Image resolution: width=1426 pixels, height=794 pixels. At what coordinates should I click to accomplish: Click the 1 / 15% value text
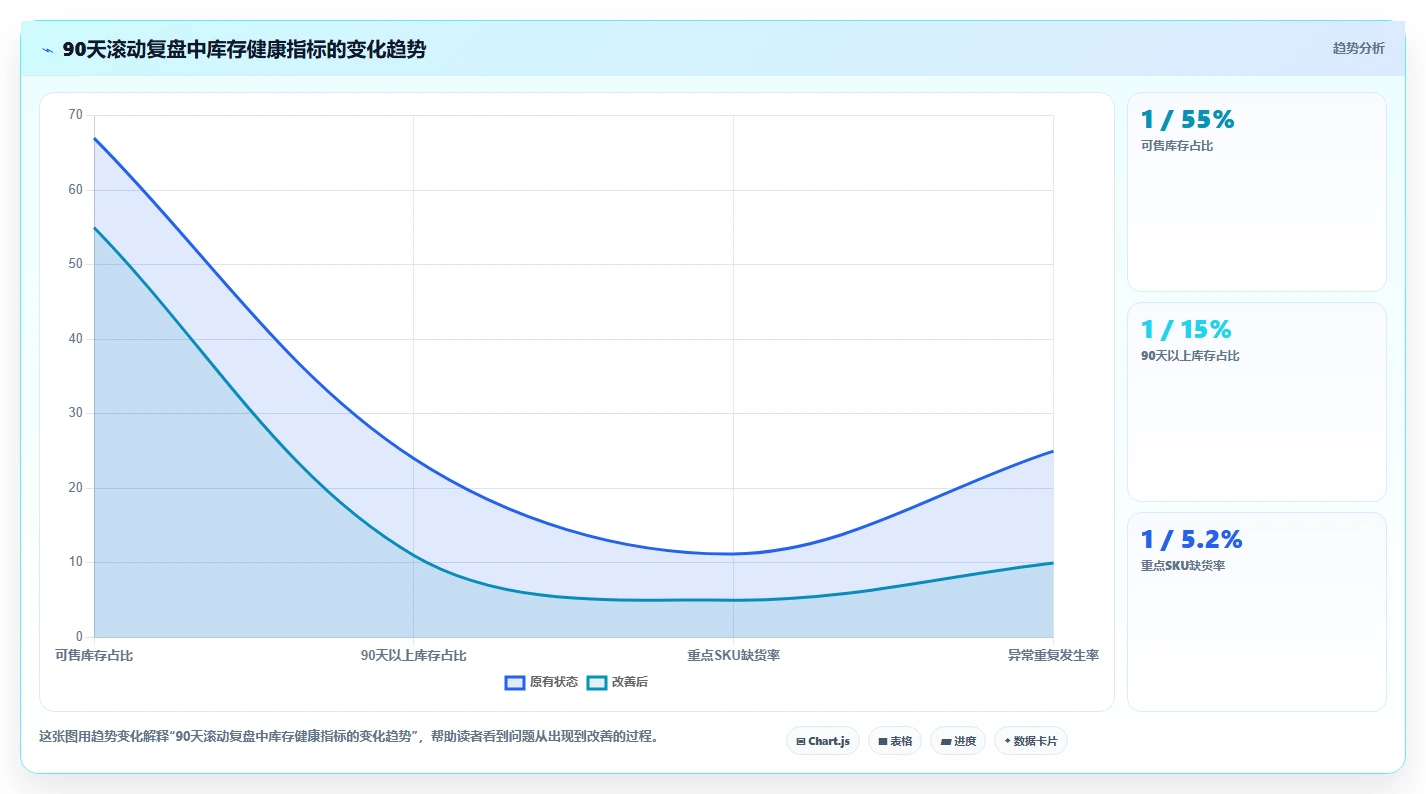[1186, 330]
